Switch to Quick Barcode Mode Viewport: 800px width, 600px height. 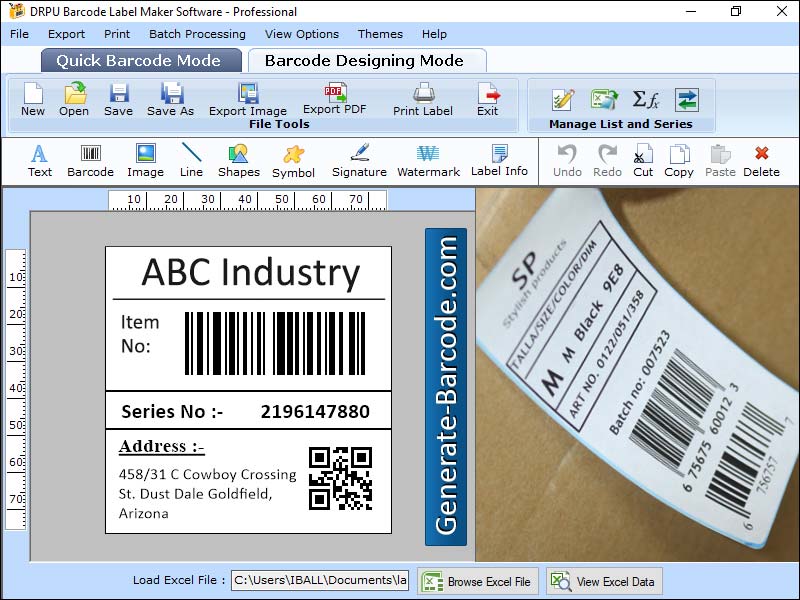click(x=140, y=60)
